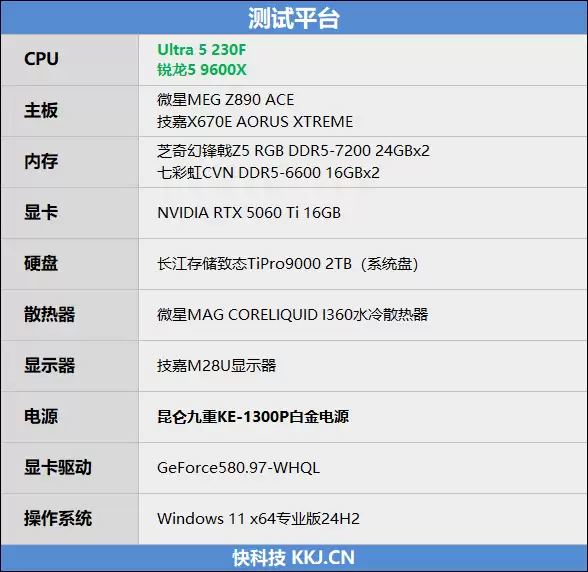Select the '硬盘' row label
The height and width of the screenshot is (572, 588).
41,263
